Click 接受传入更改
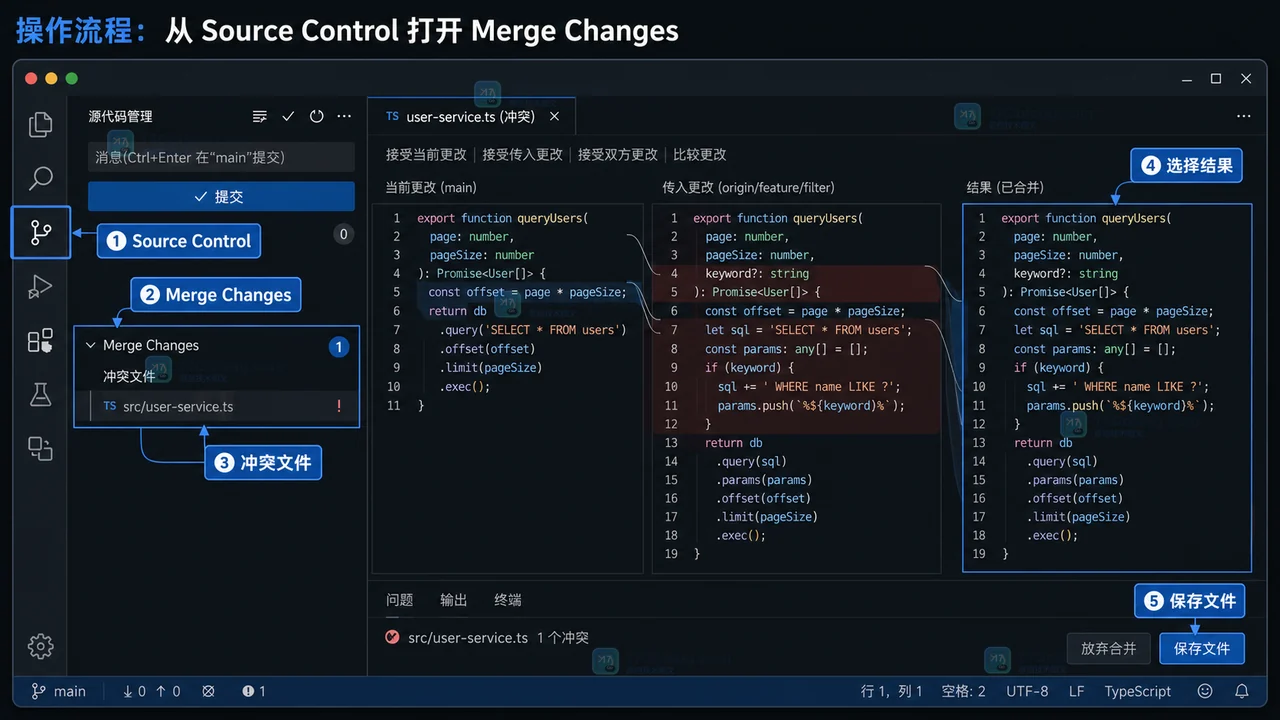 (523, 154)
